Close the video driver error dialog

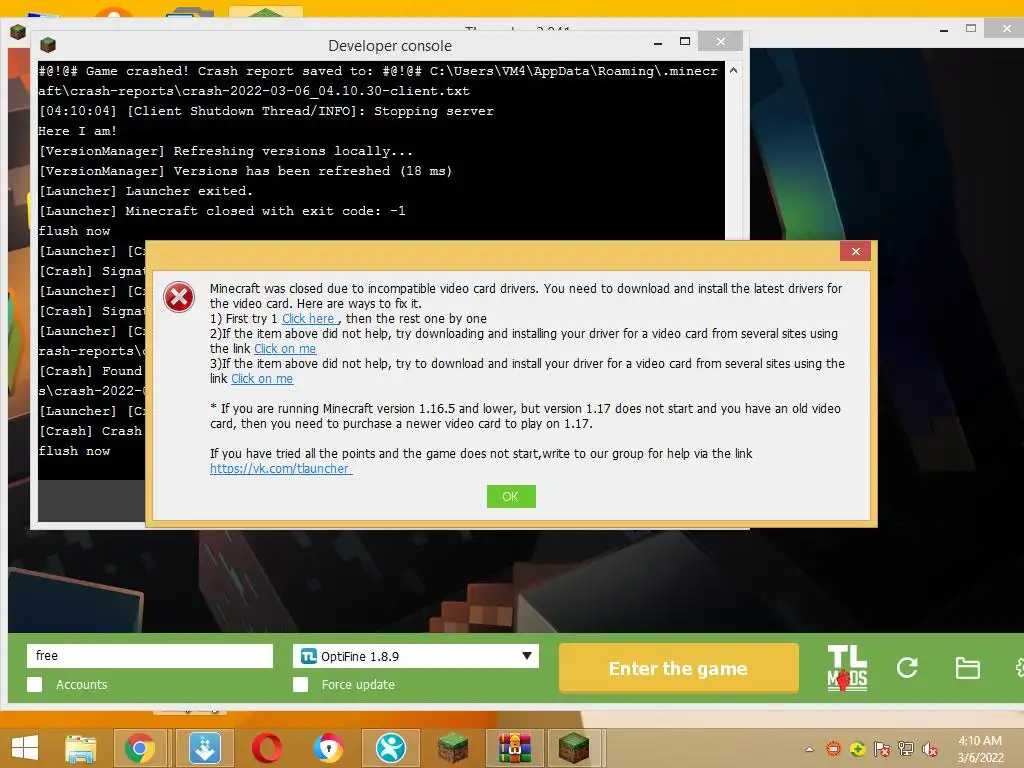coord(855,251)
